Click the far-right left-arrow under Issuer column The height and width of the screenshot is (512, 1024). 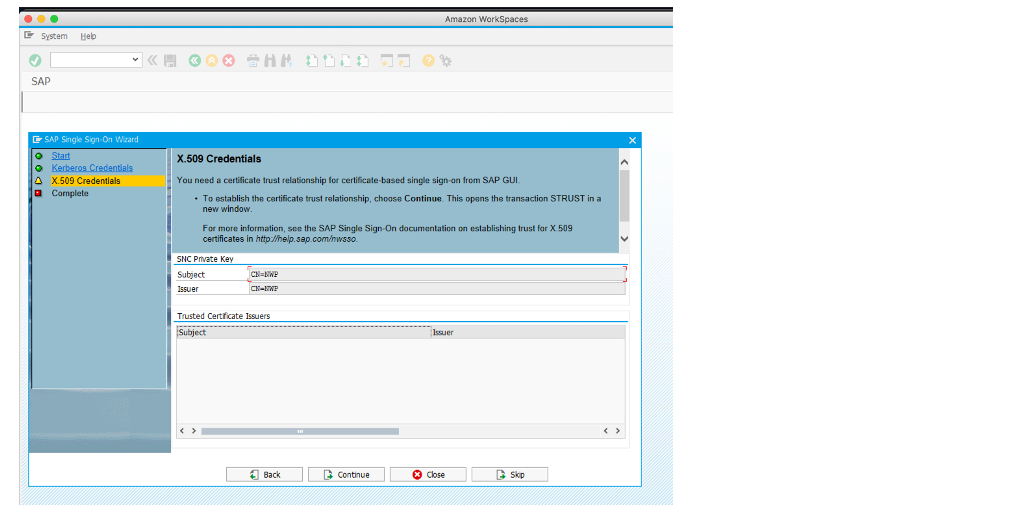pyautogui.click(x=606, y=431)
